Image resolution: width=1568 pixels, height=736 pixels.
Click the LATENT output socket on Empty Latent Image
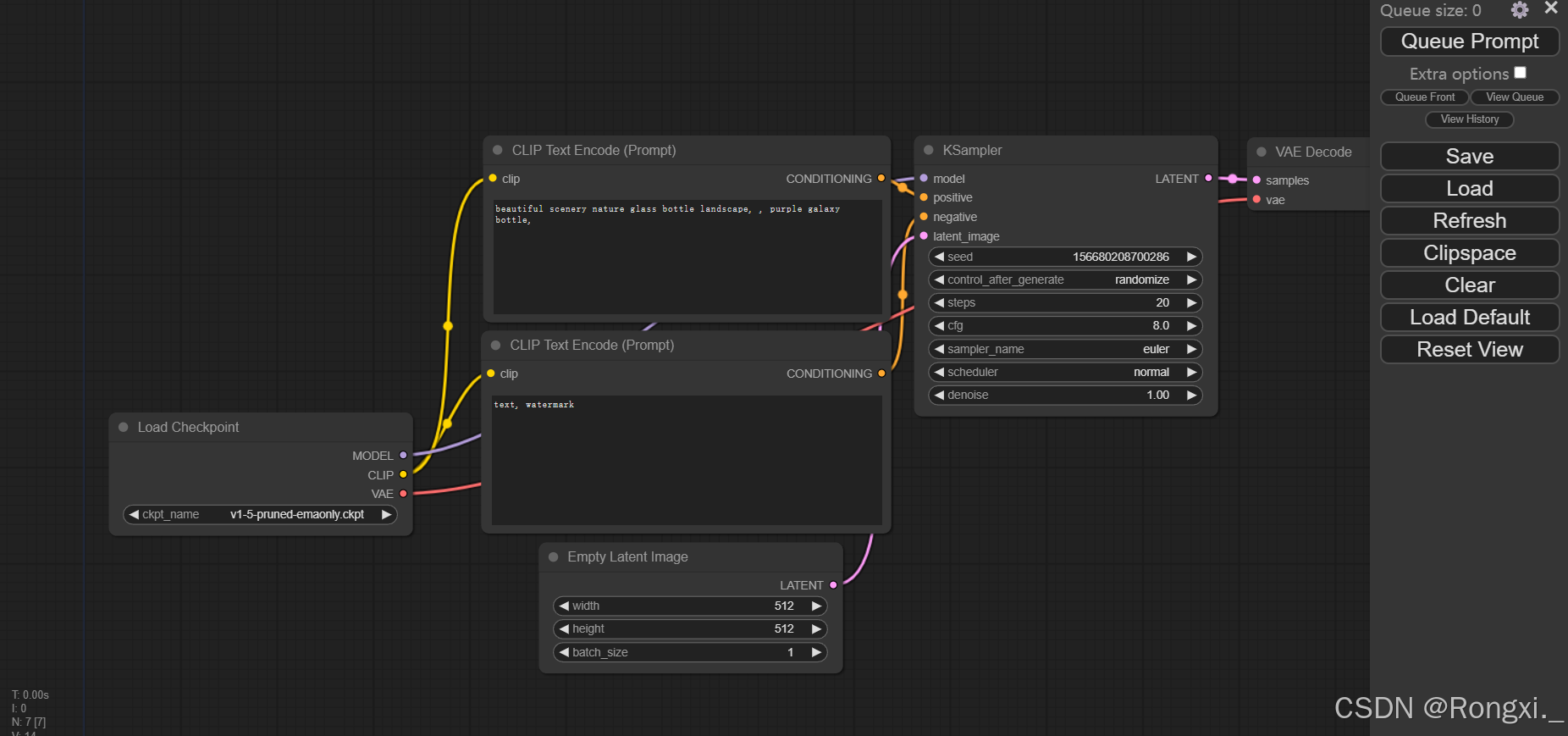pyautogui.click(x=833, y=585)
